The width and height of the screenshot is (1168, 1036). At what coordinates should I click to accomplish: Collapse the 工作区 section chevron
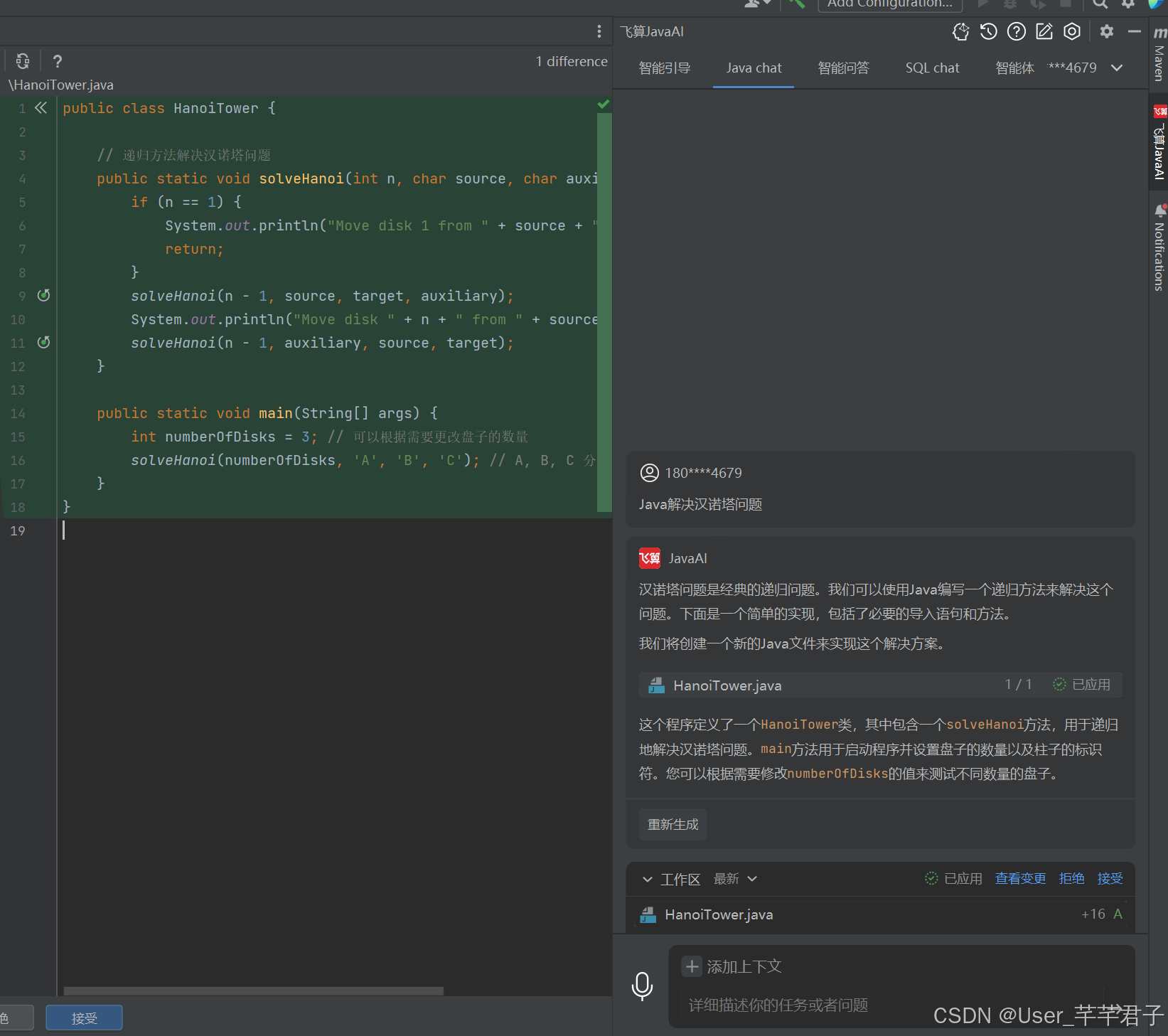[x=647, y=880]
